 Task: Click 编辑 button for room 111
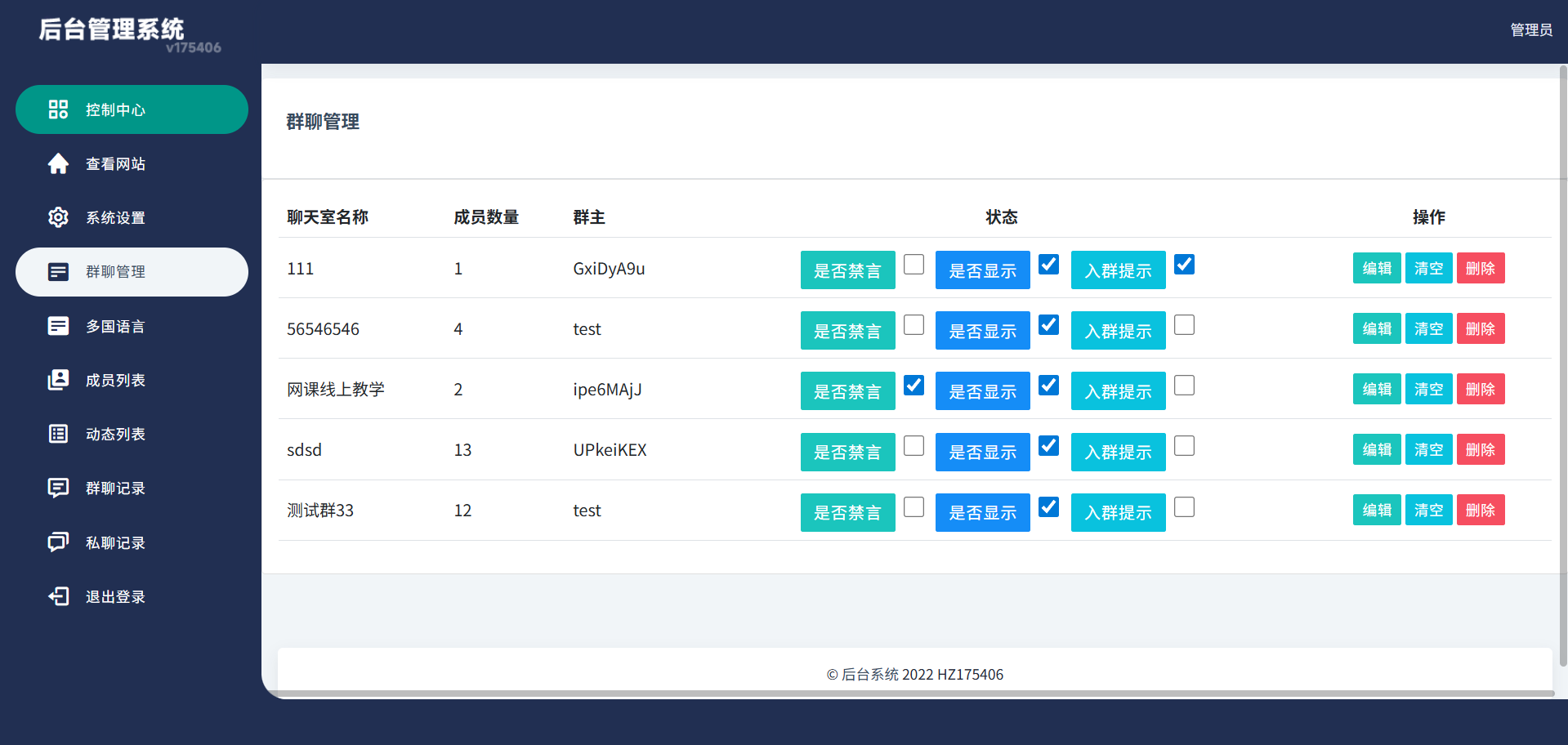tap(1376, 269)
